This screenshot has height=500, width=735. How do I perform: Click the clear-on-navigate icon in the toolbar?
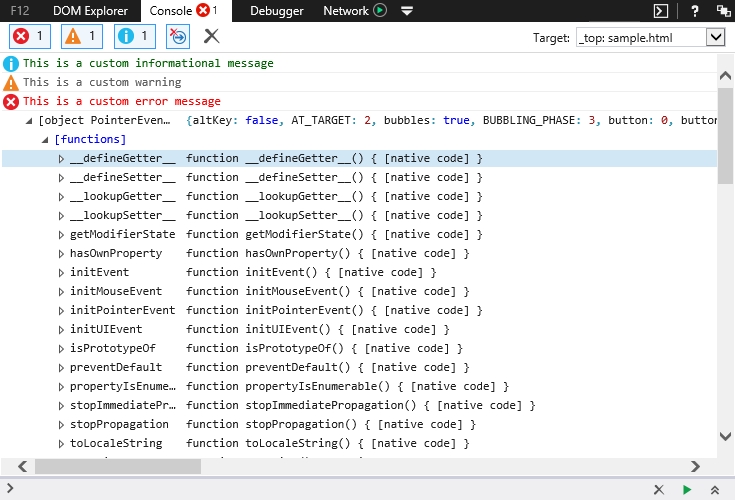coord(178,36)
